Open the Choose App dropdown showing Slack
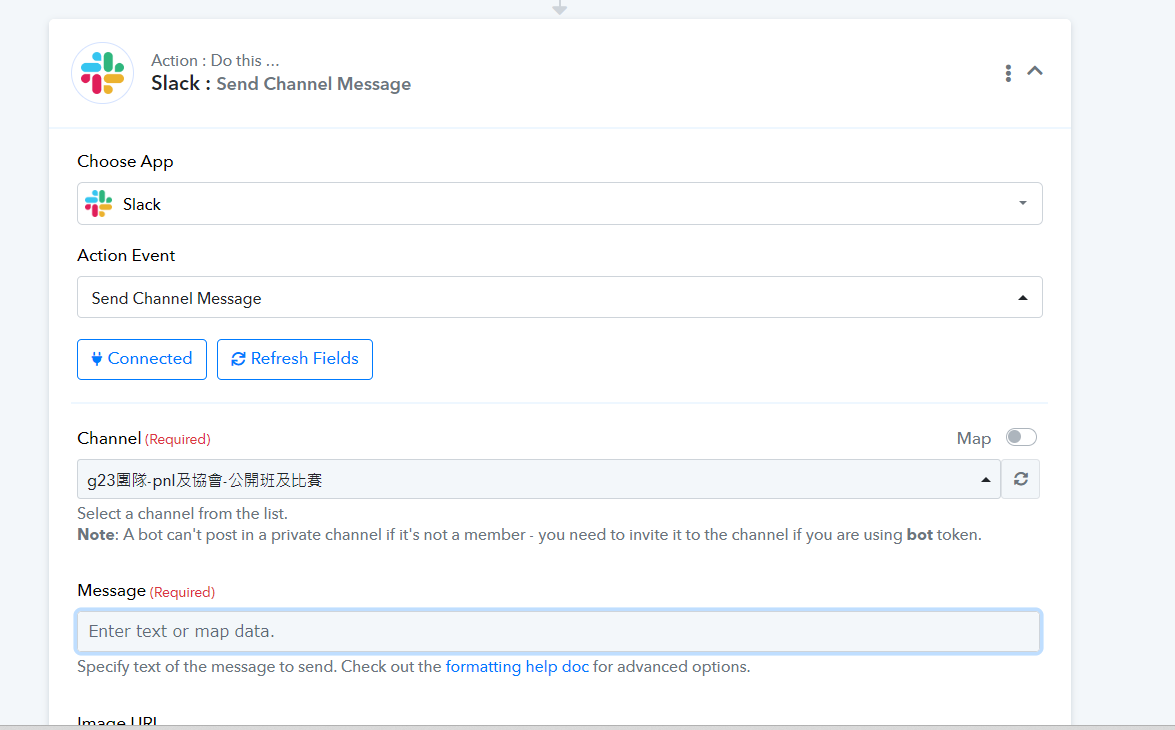Screen dimensions: 1175x730 (x=559, y=204)
